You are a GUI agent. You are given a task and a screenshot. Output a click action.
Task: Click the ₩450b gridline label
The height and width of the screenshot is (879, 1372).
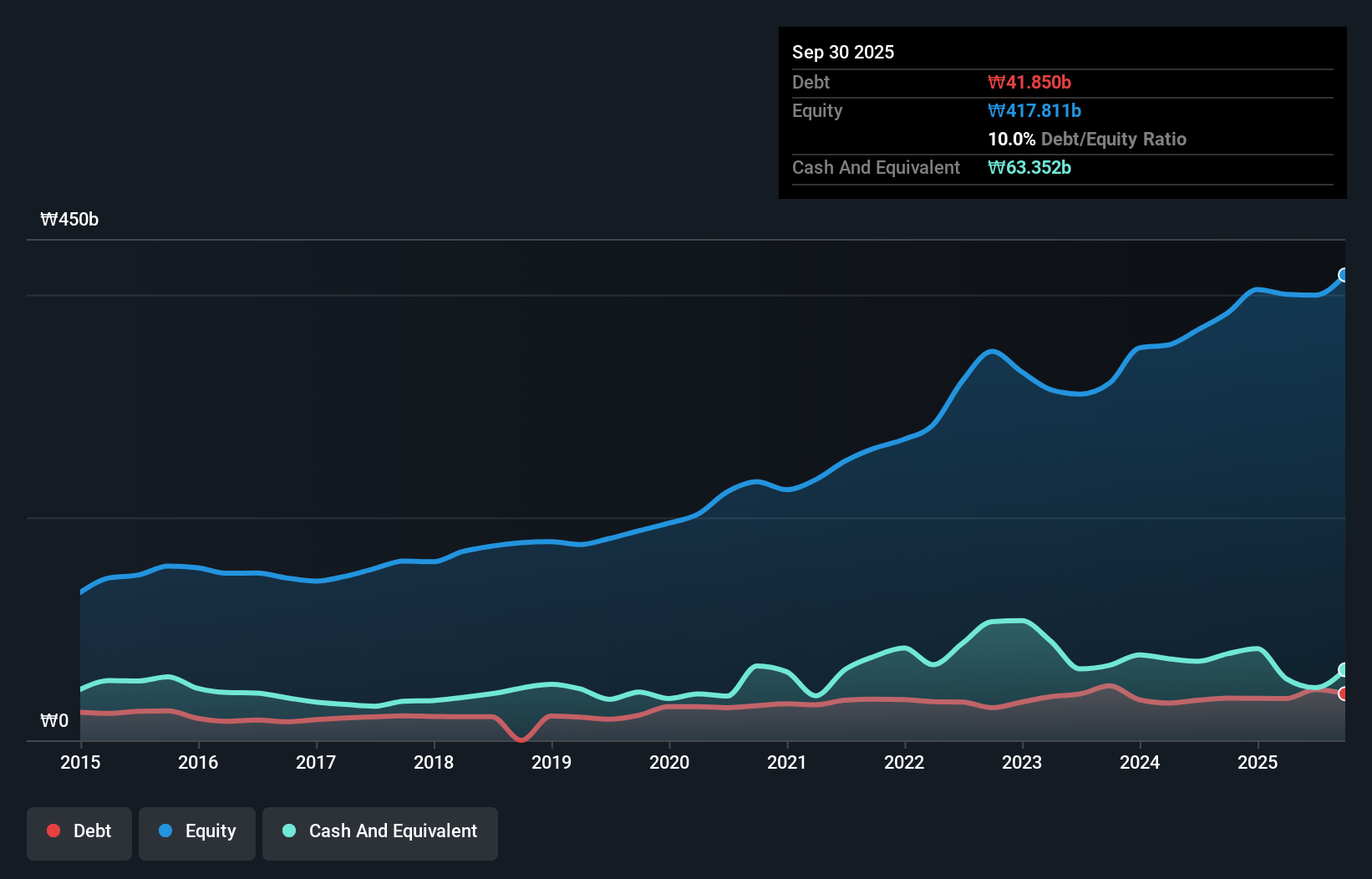click(69, 219)
